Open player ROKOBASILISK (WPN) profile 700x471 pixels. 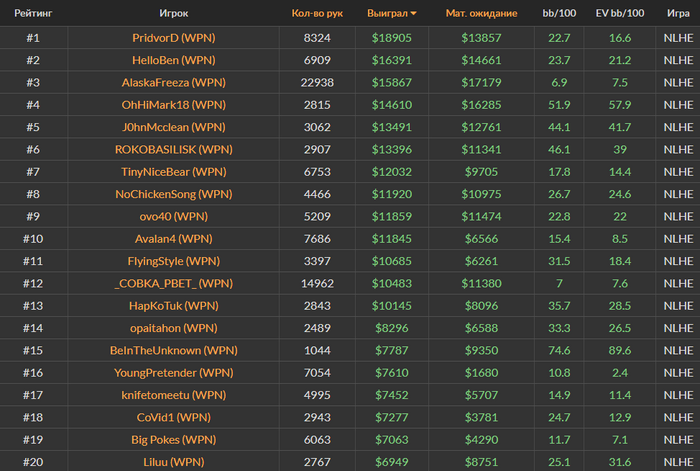click(x=174, y=150)
